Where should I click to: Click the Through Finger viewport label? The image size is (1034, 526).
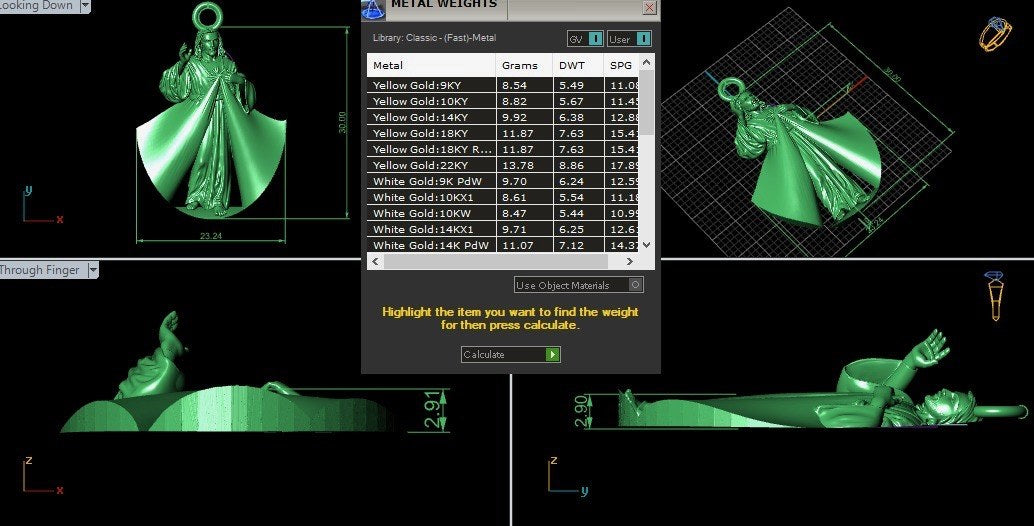tap(40, 270)
